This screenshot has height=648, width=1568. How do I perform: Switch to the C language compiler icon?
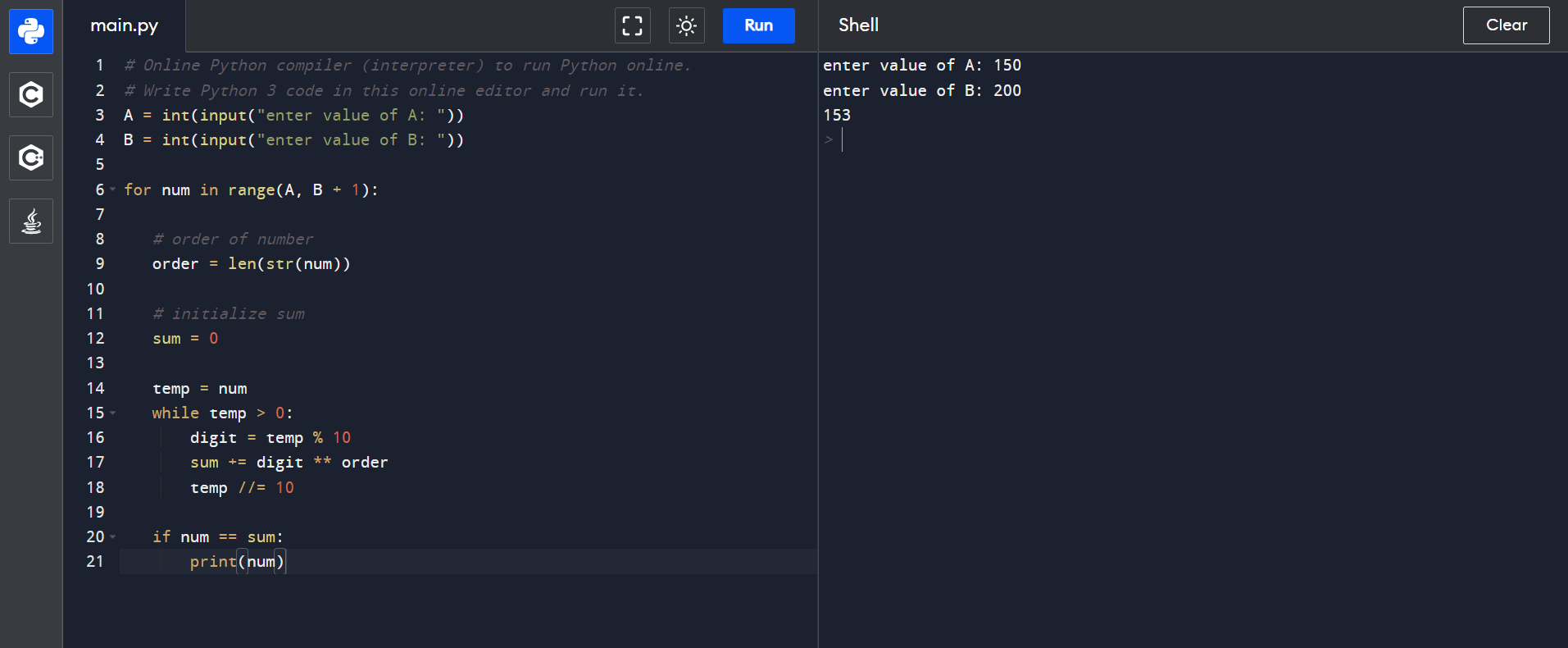(31, 94)
